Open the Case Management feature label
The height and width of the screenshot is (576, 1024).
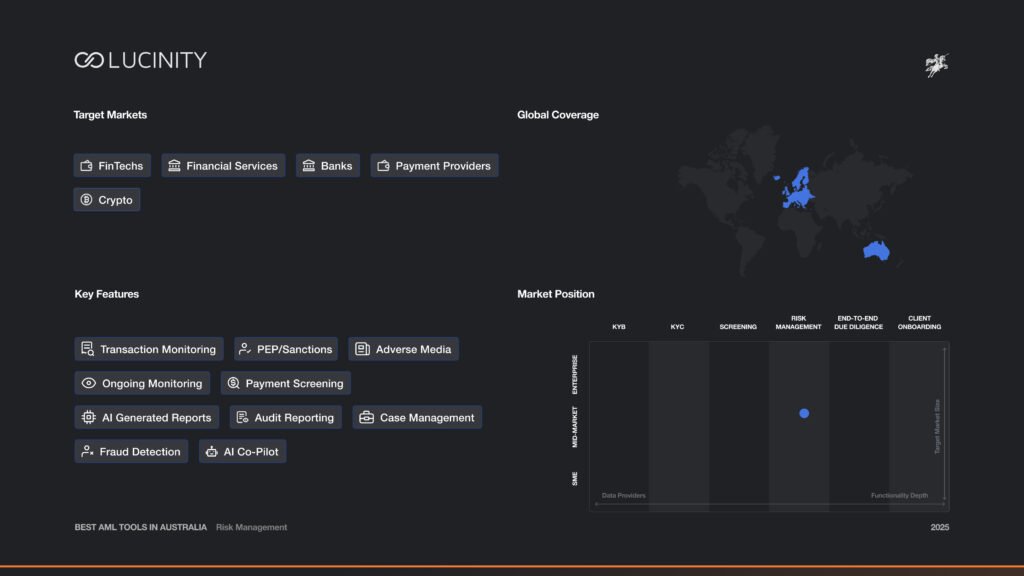click(427, 417)
